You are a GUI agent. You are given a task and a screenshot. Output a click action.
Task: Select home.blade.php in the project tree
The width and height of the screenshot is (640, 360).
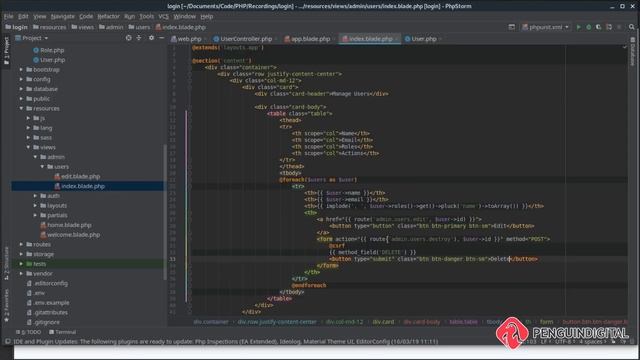tap(69, 225)
